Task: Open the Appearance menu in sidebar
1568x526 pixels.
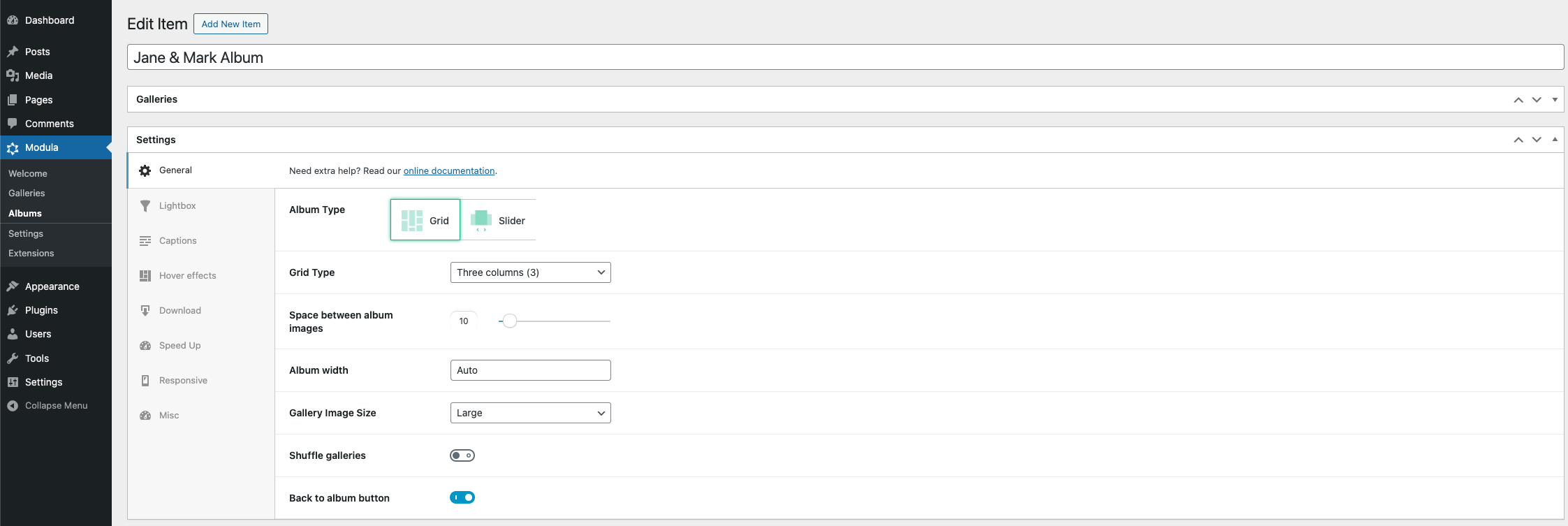Action: (x=52, y=286)
